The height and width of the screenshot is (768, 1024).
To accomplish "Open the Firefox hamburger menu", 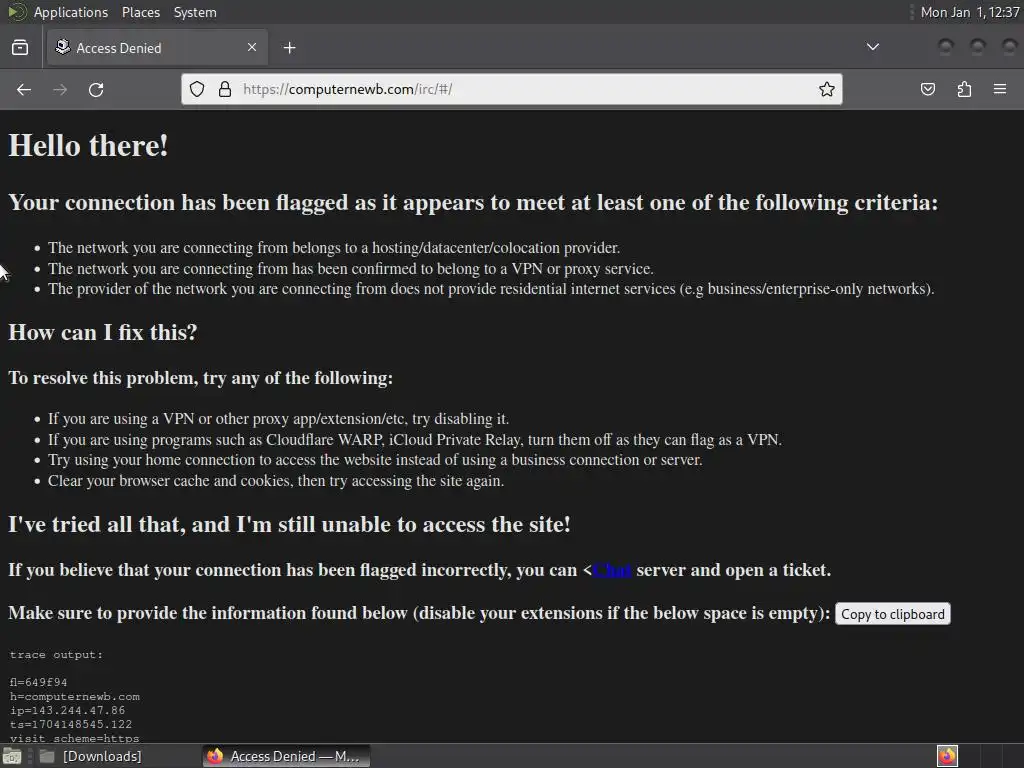I will click(x=1000, y=89).
